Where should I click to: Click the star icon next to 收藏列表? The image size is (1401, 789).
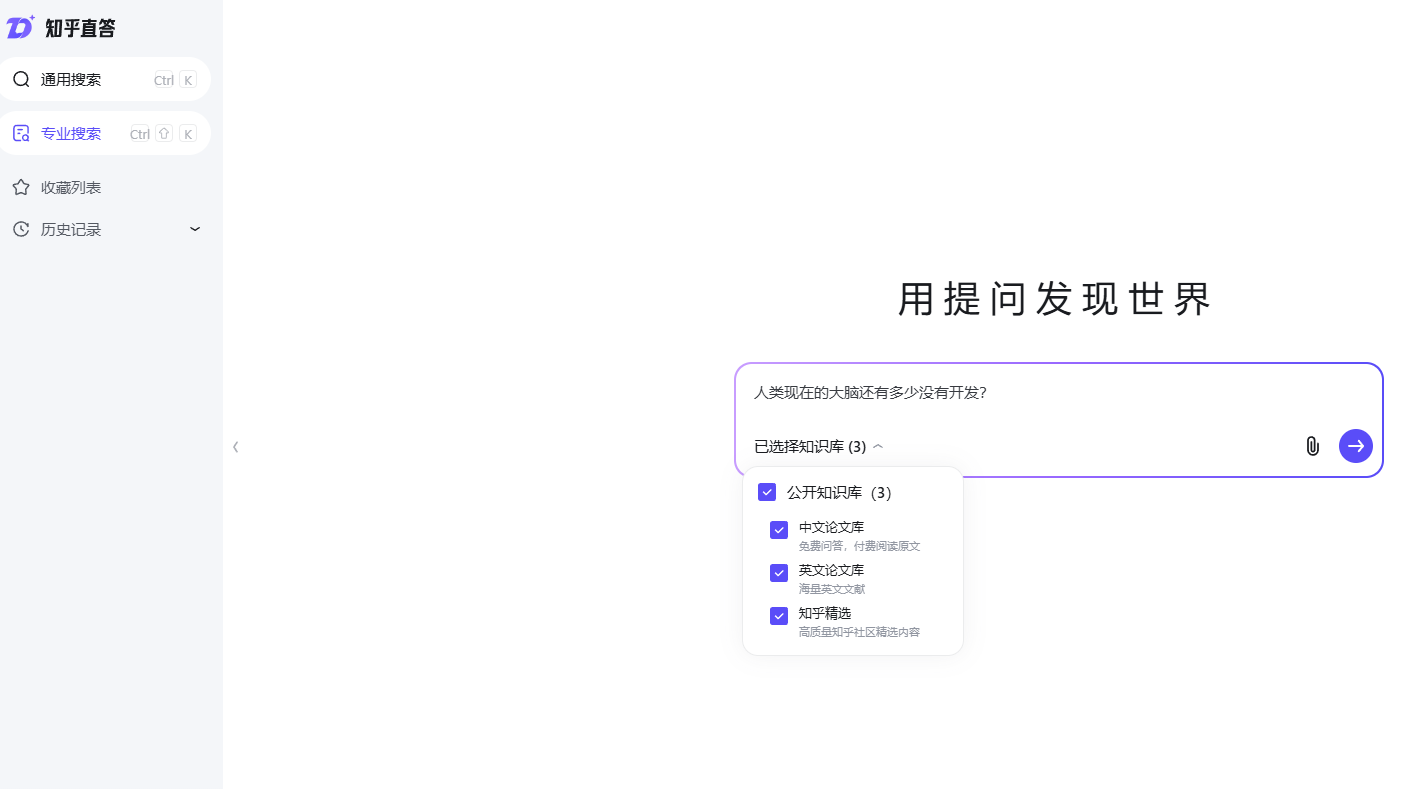click(x=20, y=186)
